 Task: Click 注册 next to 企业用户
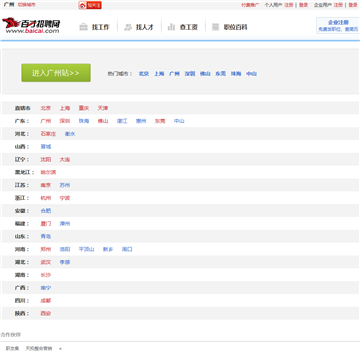338,5
